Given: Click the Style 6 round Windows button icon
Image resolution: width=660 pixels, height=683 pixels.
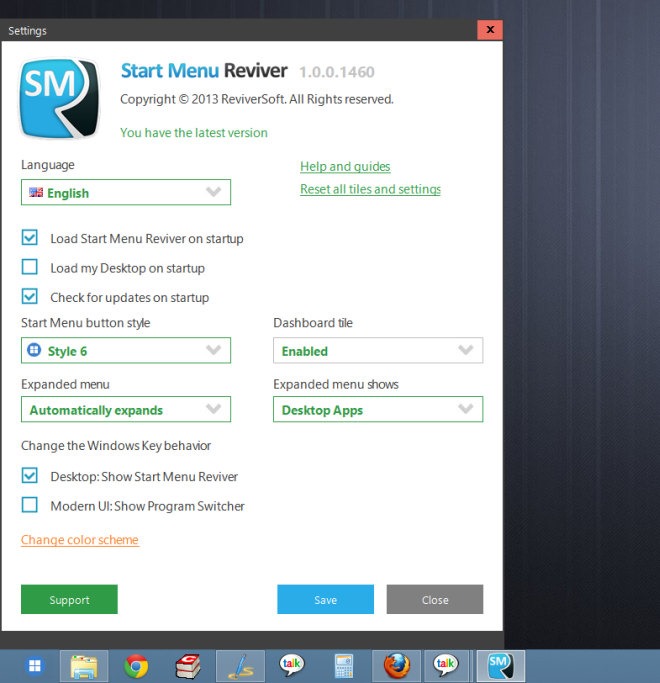Looking at the screenshot, I should click(34, 350).
